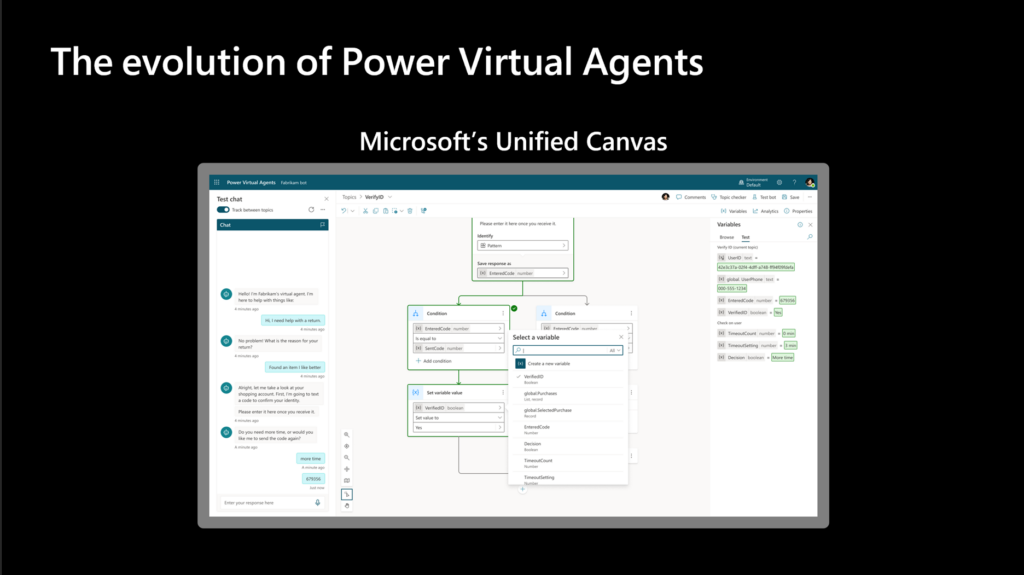Image resolution: width=1024 pixels, height=575 pixels.
Task: Click the 'Enter your response here' field
Action: coord(265,502)
